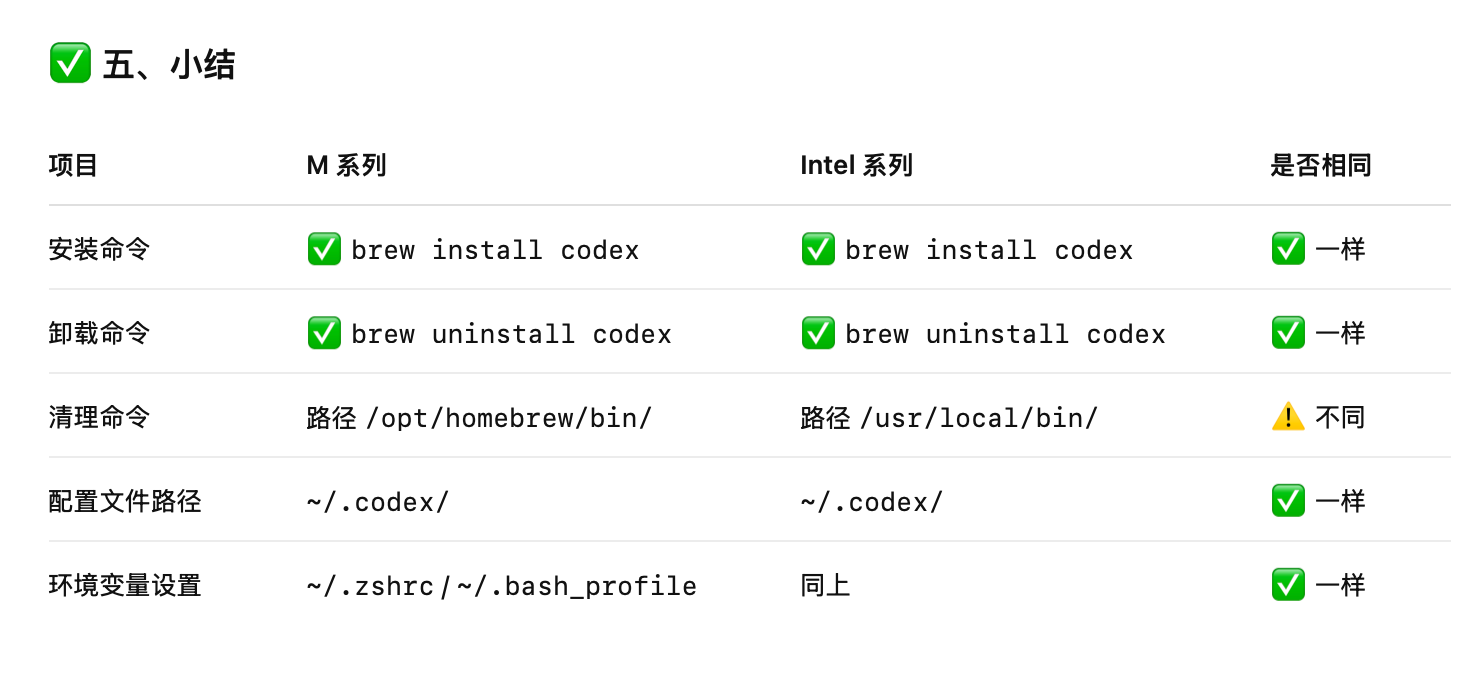
Task: Click the ~/.bash_profile code text
Action: [x=576, y=586]
